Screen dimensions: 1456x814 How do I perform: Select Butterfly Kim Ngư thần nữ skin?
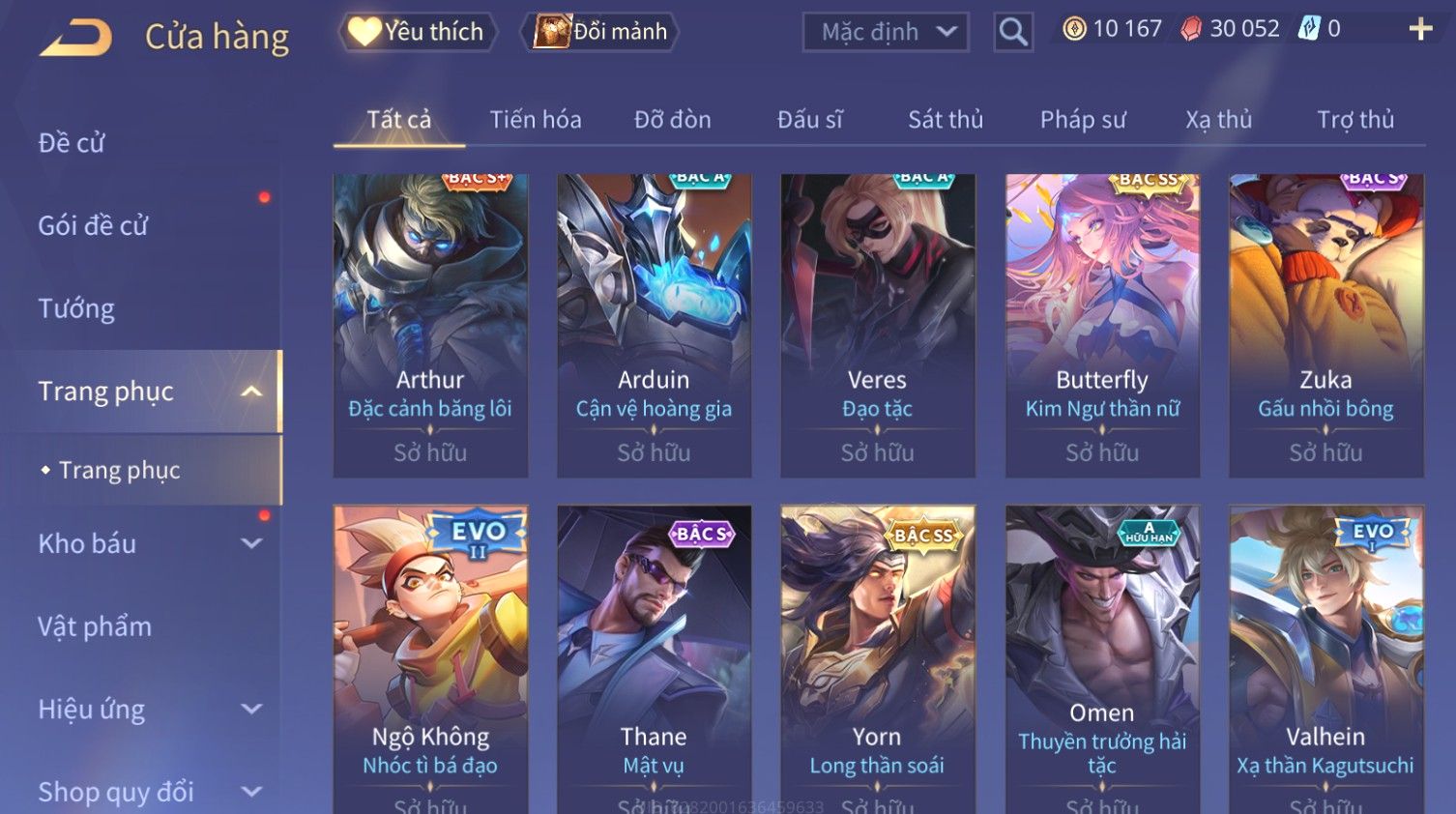(1102, 326)
